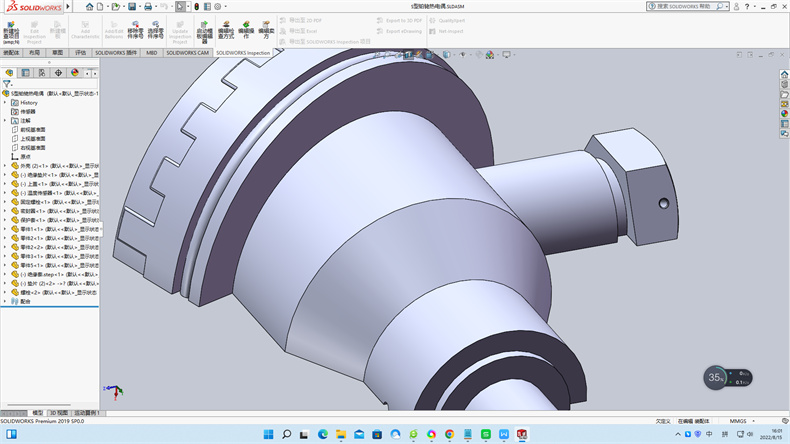Viewport: 790px width, 444px height.
Task: Switch to the MBD ribbon tab
Action: pos(152,52)
